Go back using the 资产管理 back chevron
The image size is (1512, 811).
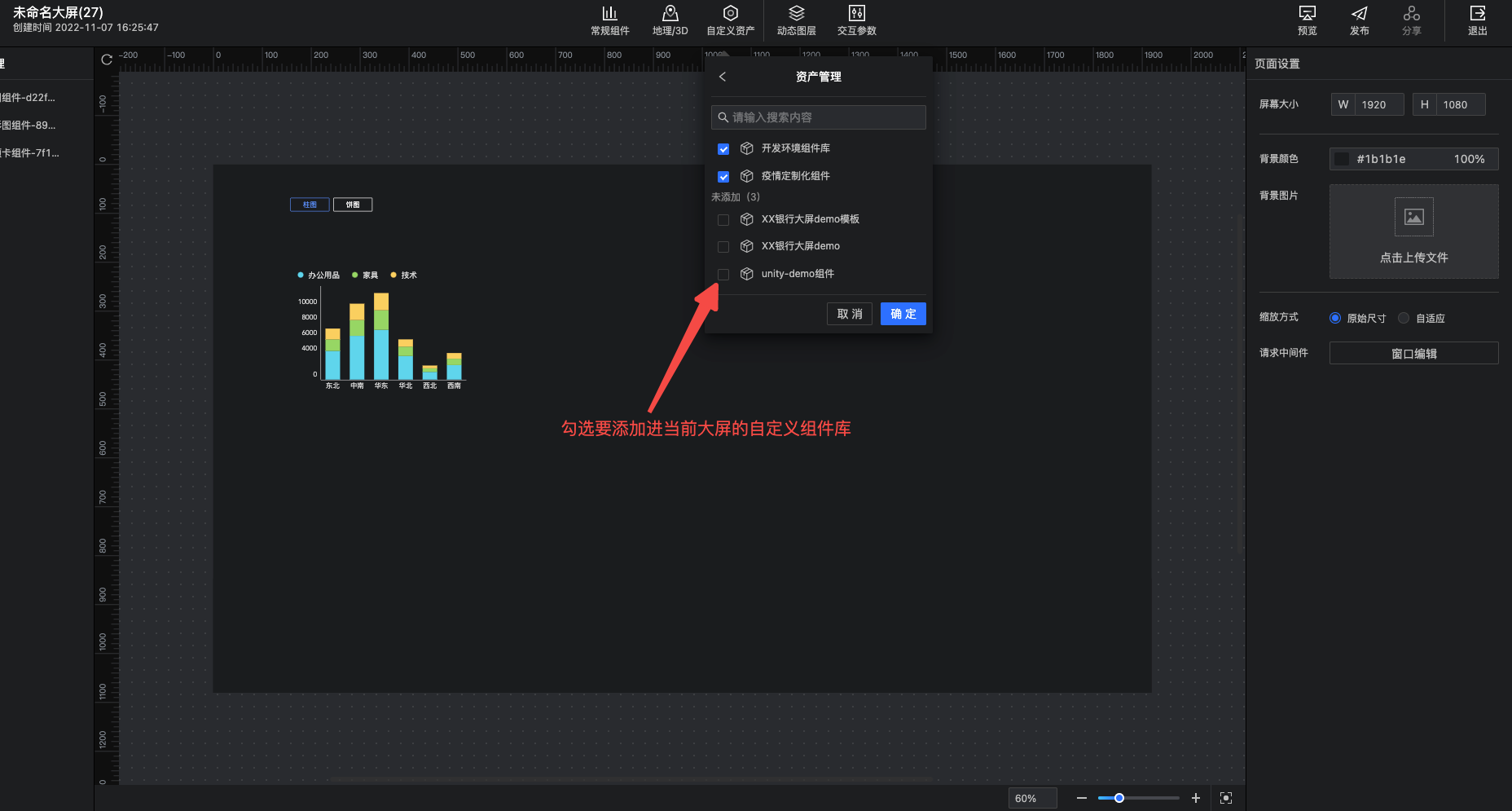(x=723, y=77)
